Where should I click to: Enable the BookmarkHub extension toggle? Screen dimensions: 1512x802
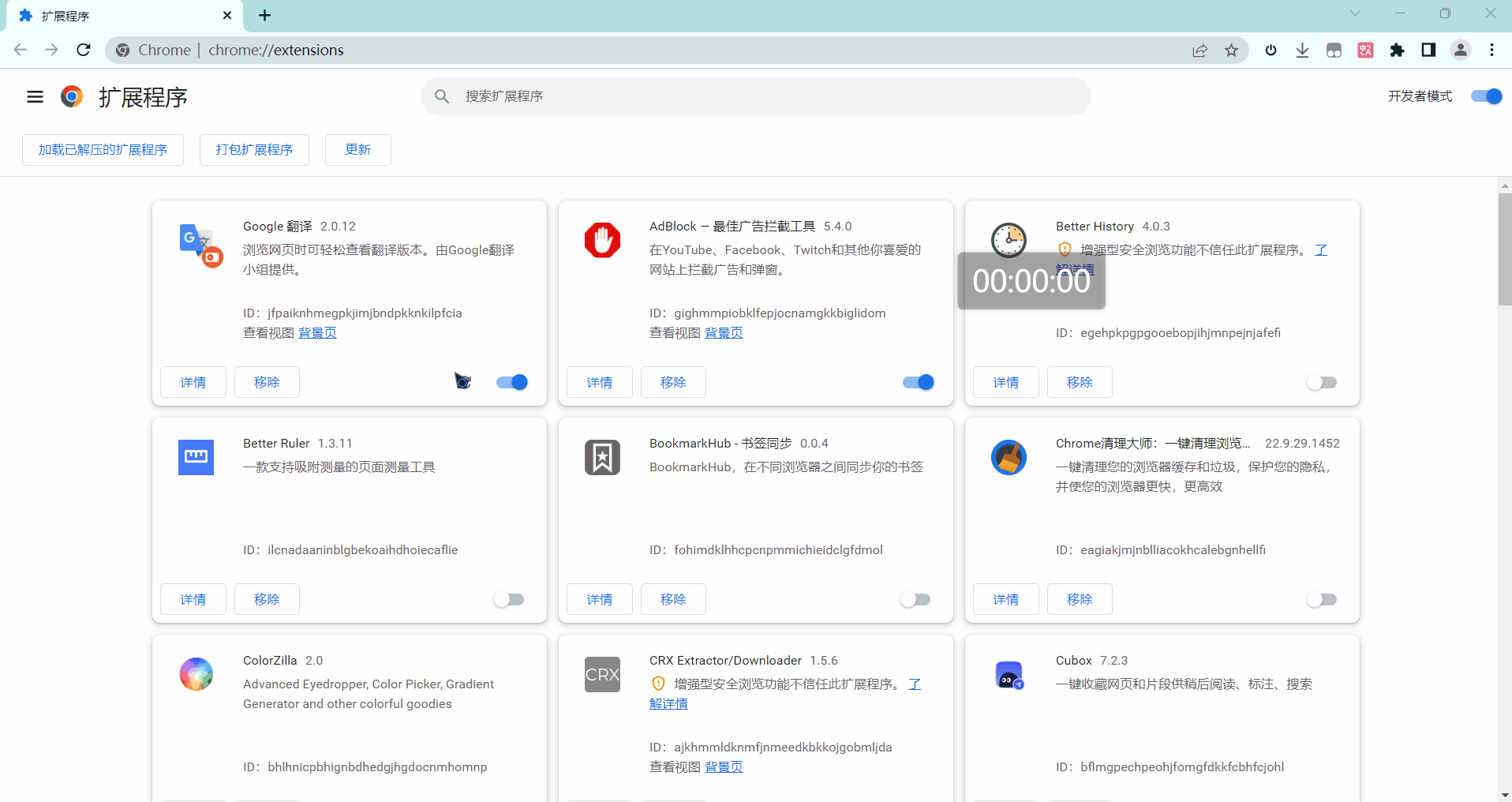pos(915,599)
